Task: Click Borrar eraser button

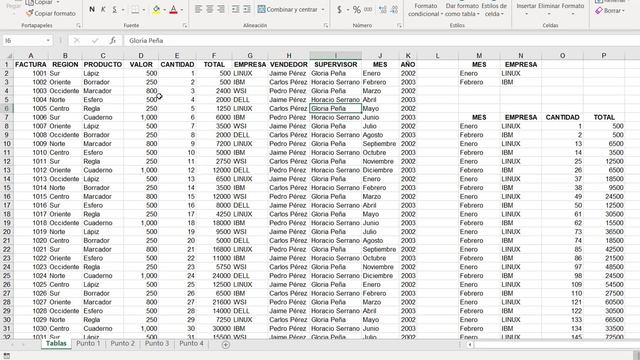Action: (610, 11)
